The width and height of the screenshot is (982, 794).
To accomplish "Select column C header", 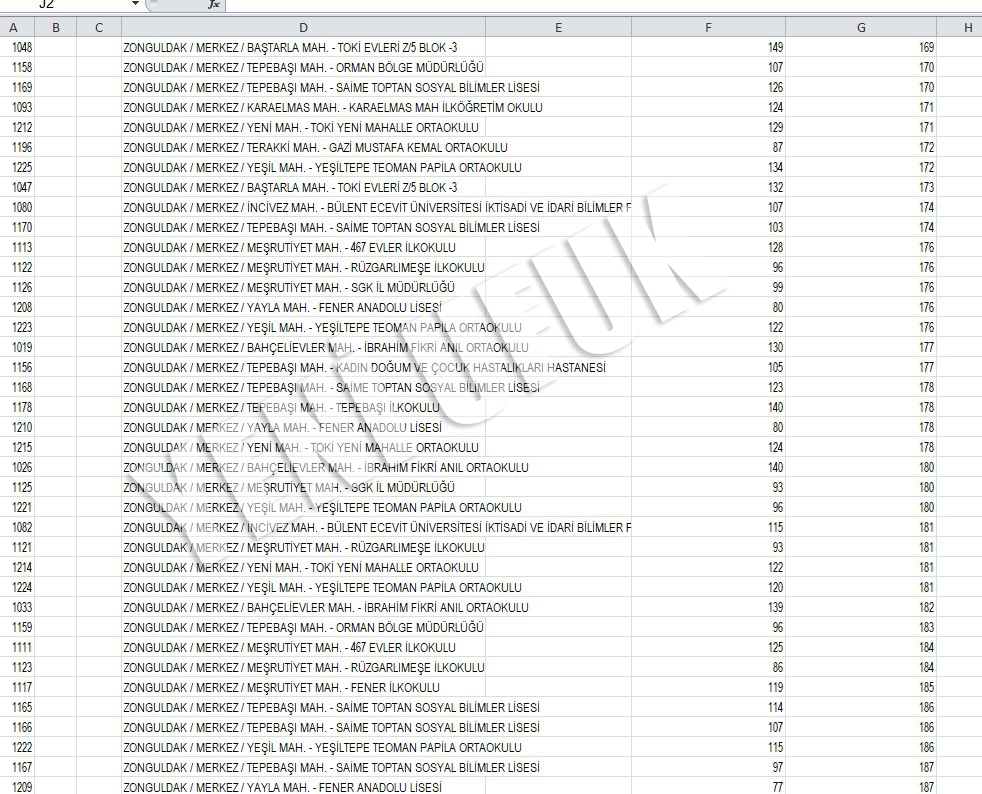I will point(99,28).
